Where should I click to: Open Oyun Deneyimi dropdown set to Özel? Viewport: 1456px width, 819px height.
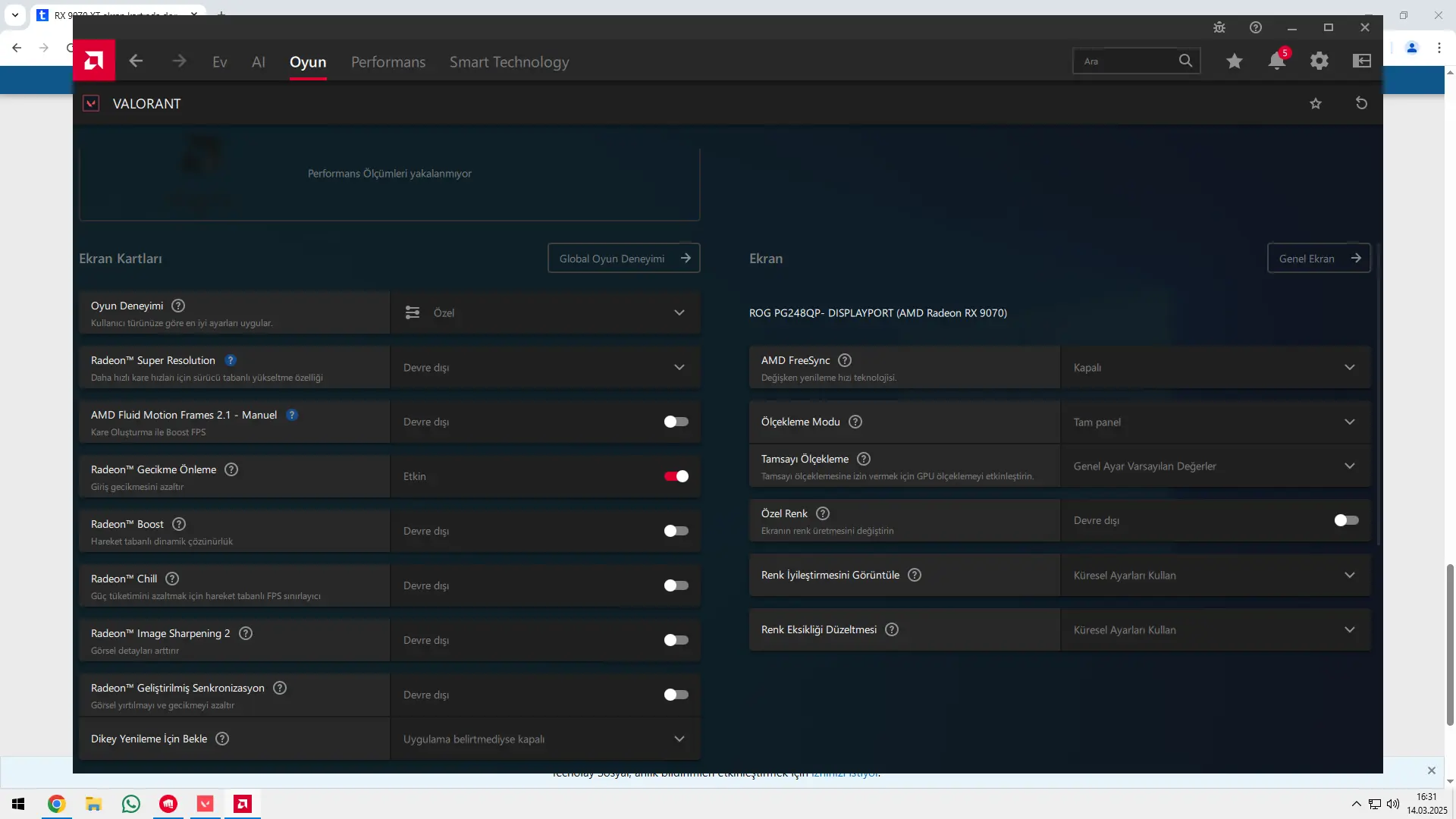[x=545, y=312]
